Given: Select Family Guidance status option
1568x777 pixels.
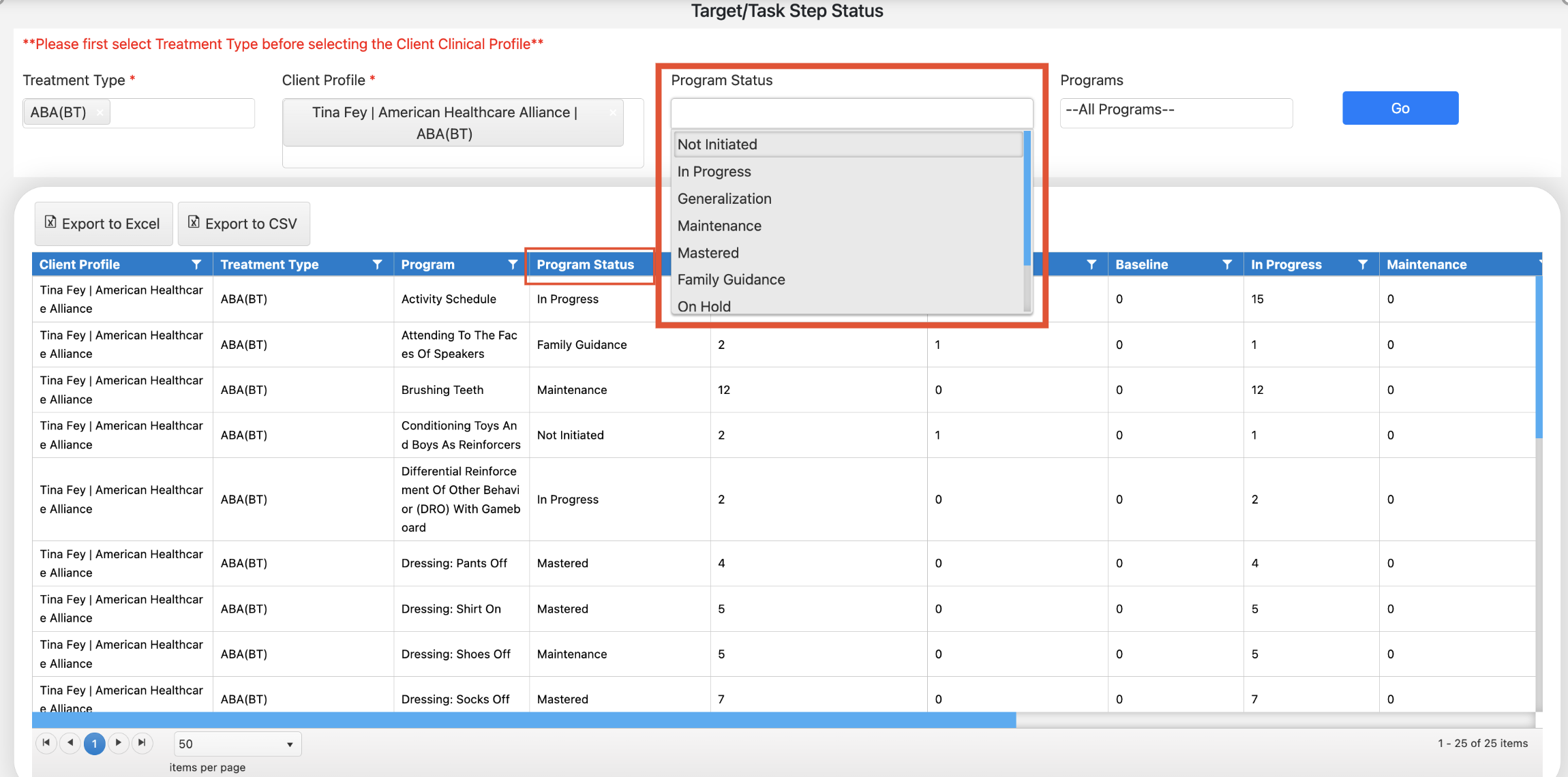Looking at the screenshot, I should coord(731,279).
